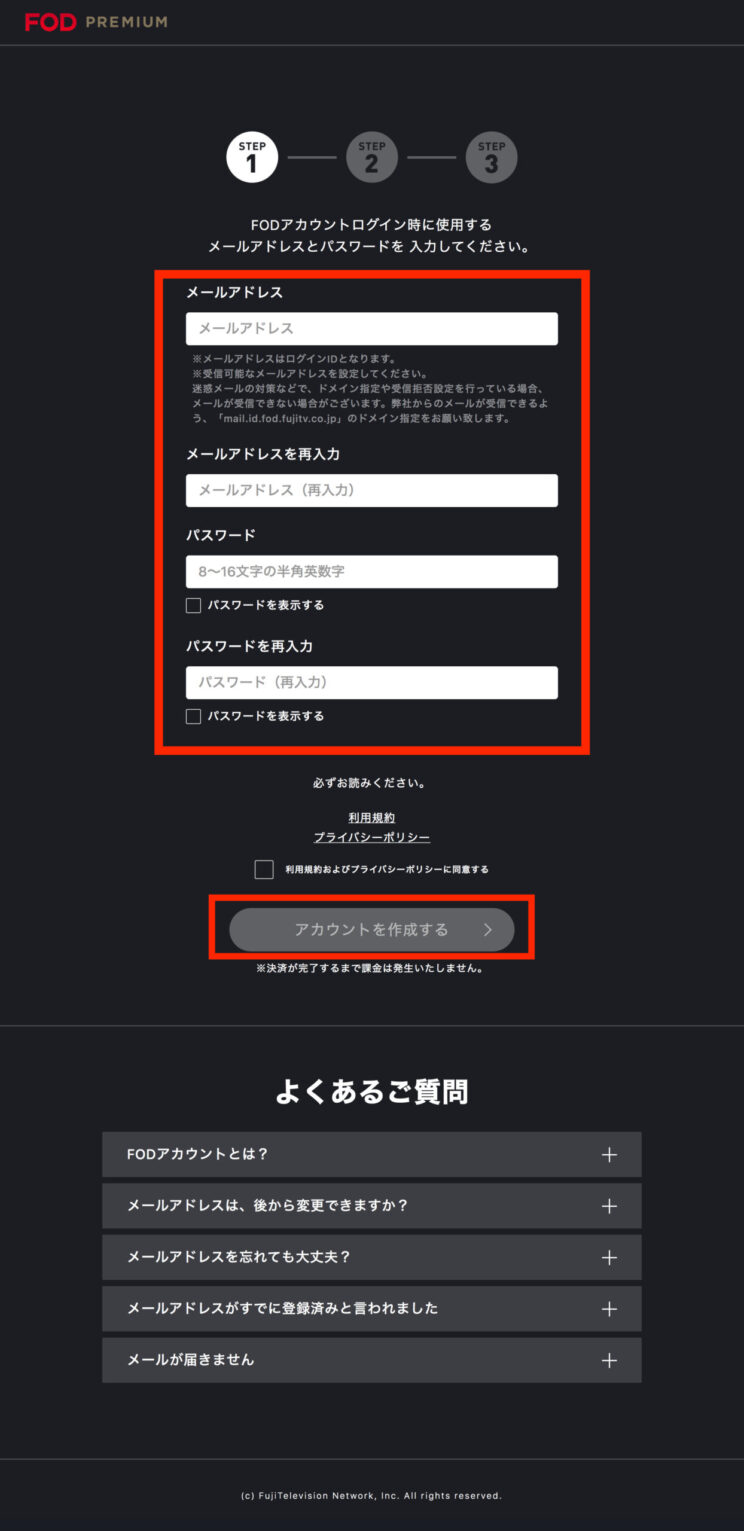Expand the FODアカウントとは？ FAQ row

372,1154
